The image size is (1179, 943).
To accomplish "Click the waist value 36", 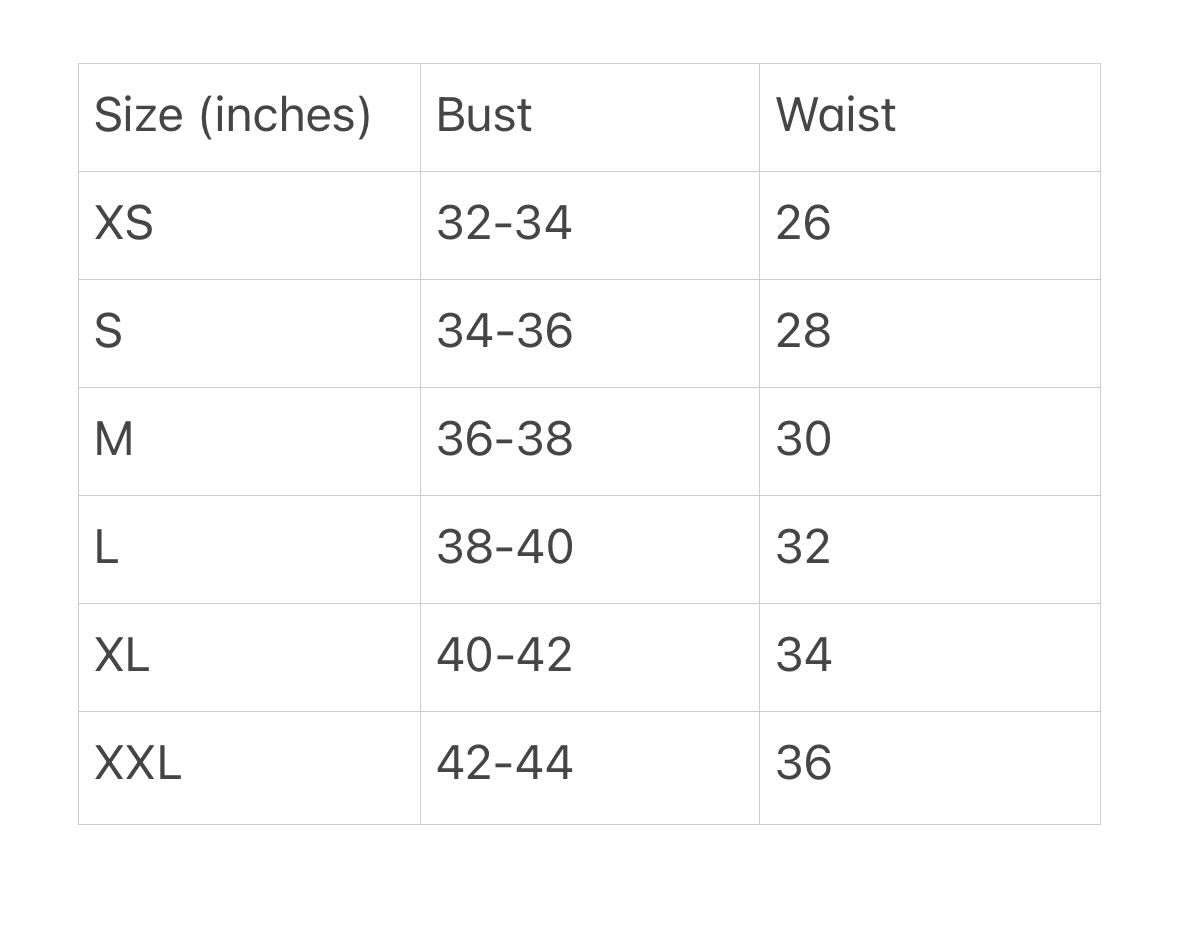I will [x=803, y=763].
